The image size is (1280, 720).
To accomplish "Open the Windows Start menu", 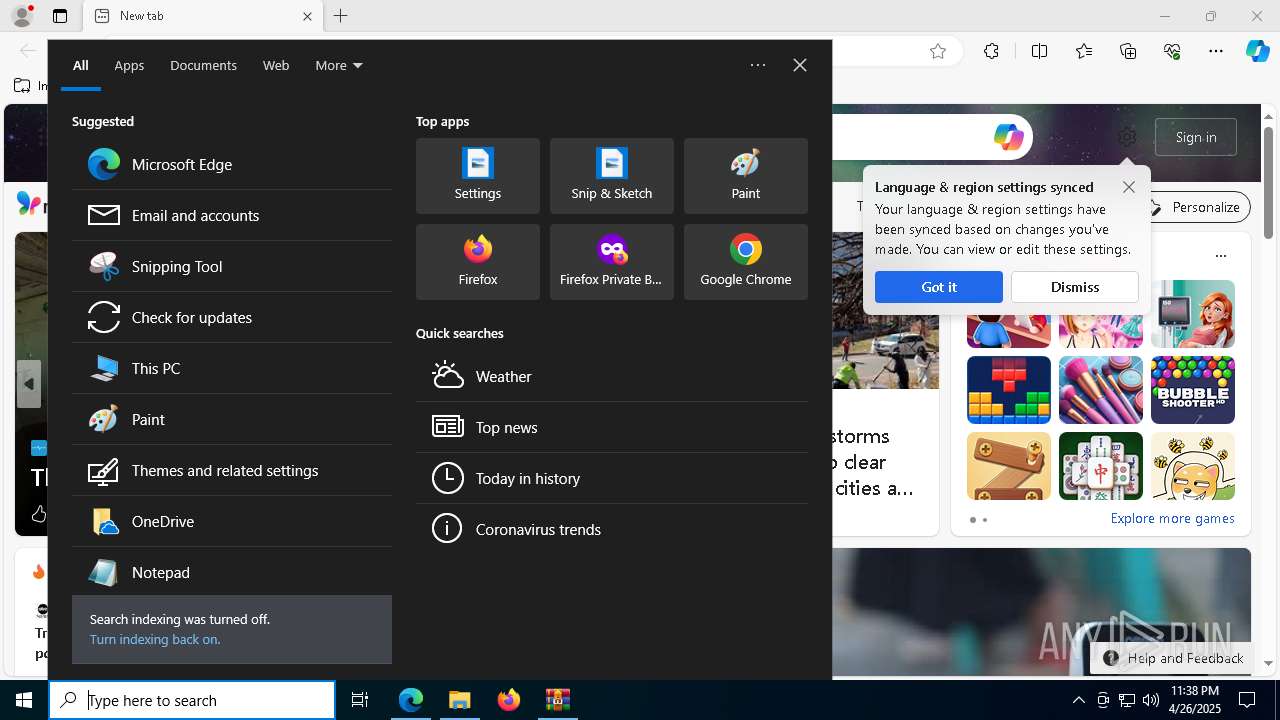I will click(24, 700).
